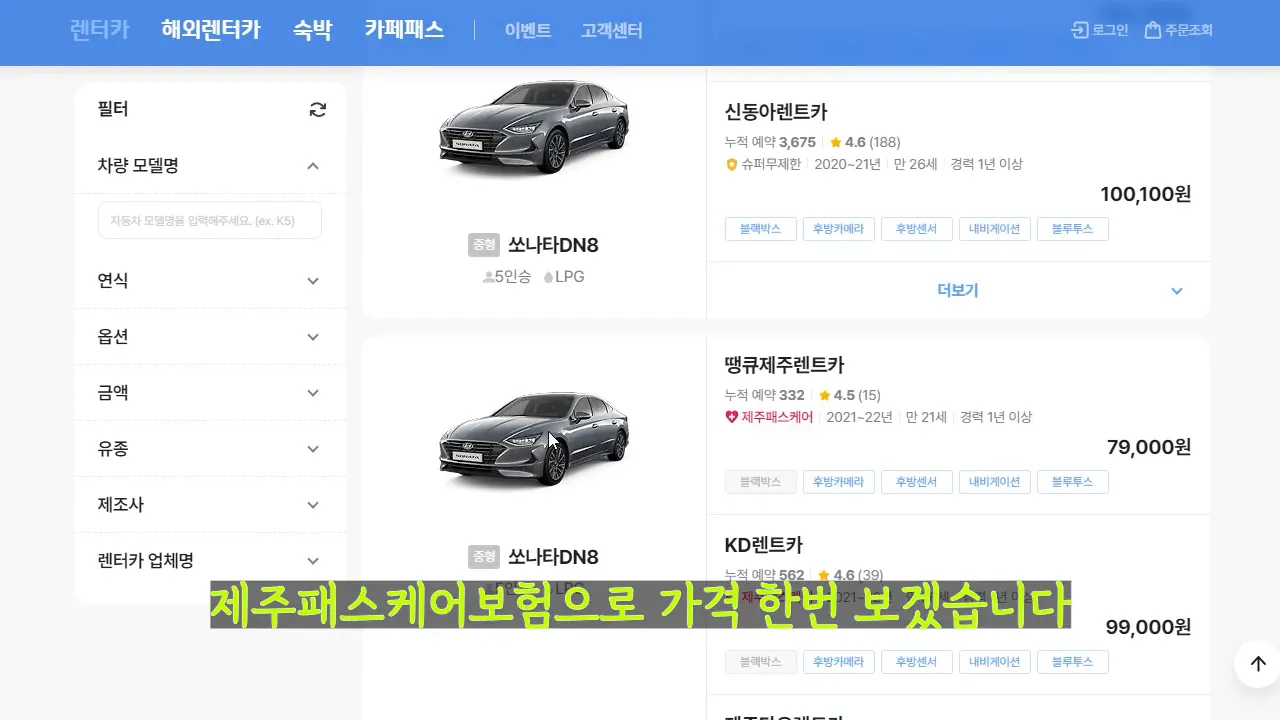Viewport: 1280px width, 720px height.
Task: Expand the 렌터카 업체명 filter section
Action: click(313, 561)
